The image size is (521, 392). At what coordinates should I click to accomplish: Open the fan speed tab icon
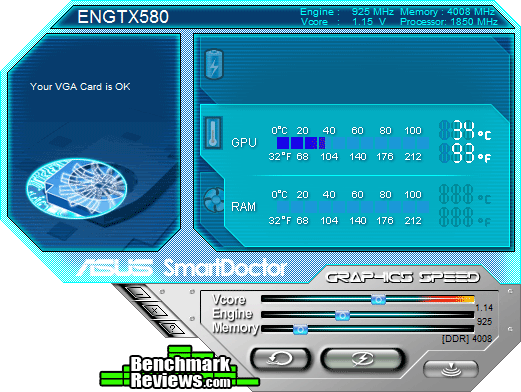pos(214,200)
